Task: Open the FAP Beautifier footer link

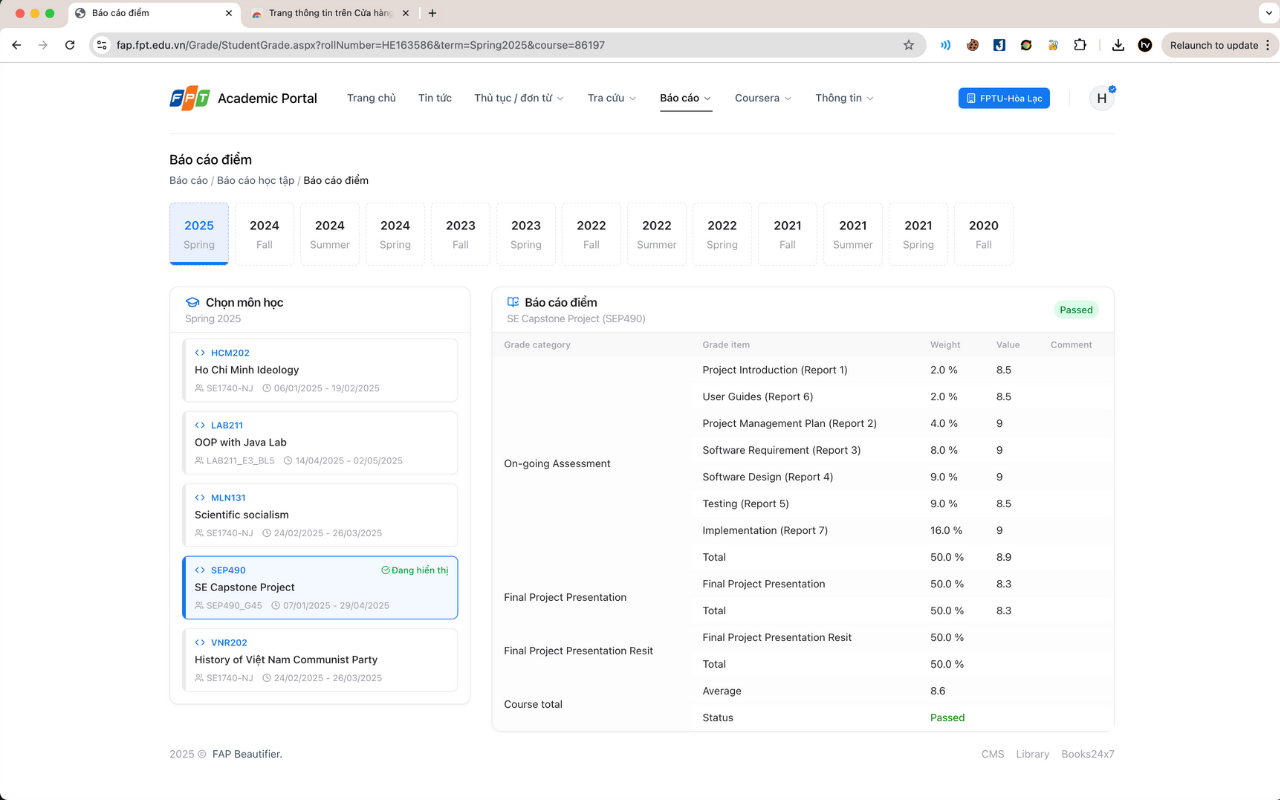Action: point(247,754)
